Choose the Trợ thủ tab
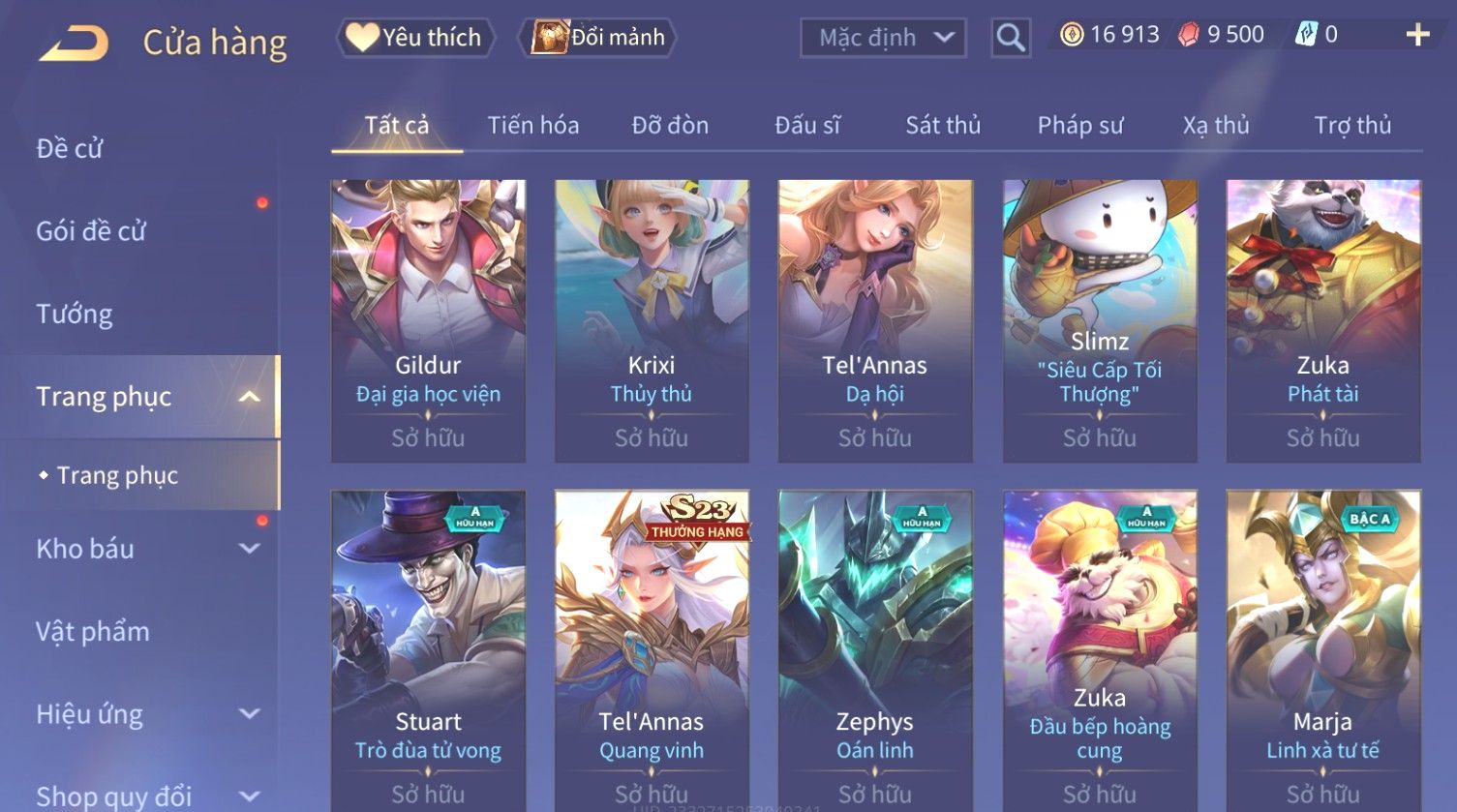The height and width of the screenshot is (812, 1457). pos(1352,125)
